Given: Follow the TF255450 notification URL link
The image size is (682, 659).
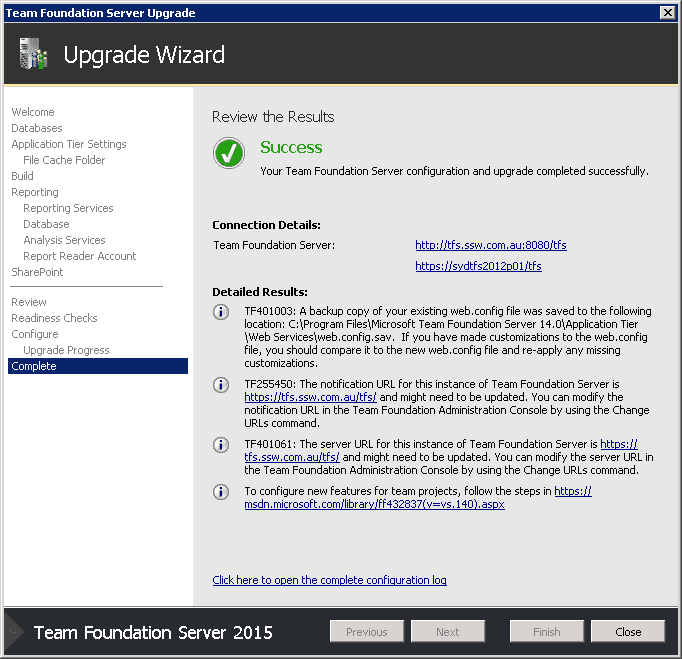Looking at the screenshot, I should pos(310,397).
